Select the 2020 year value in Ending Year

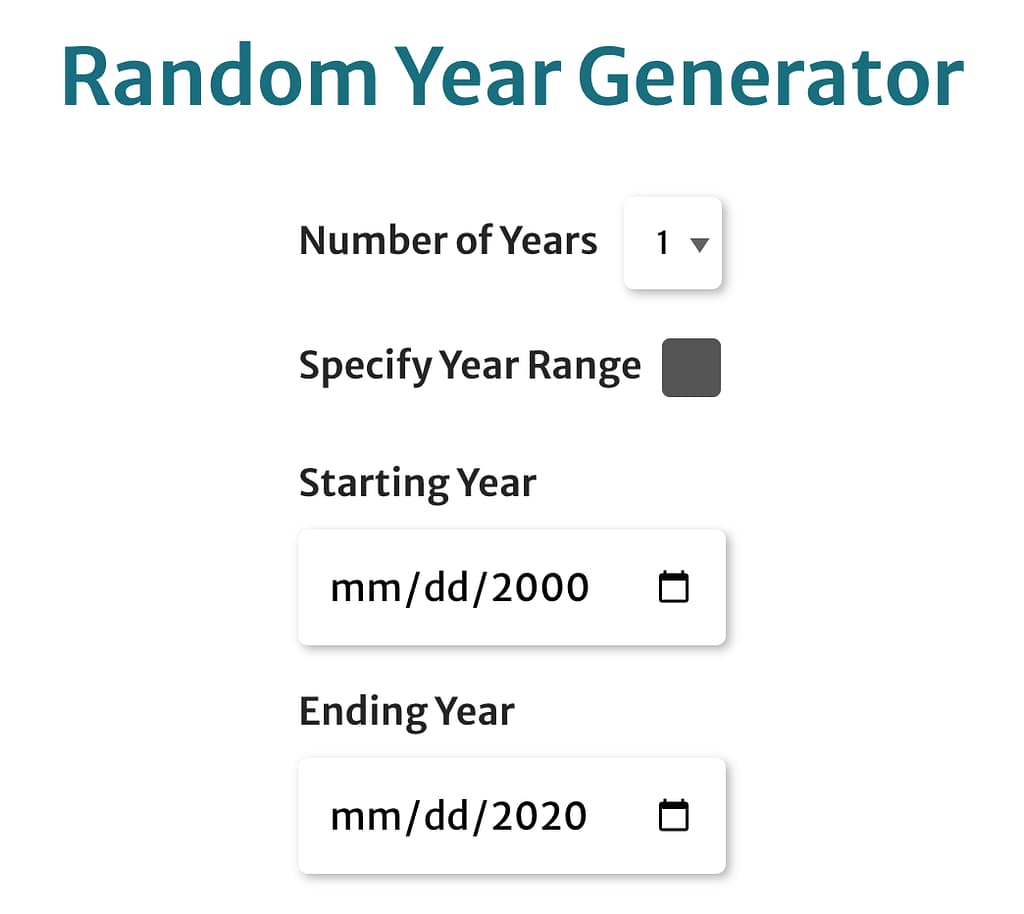(x=541, y=817)
